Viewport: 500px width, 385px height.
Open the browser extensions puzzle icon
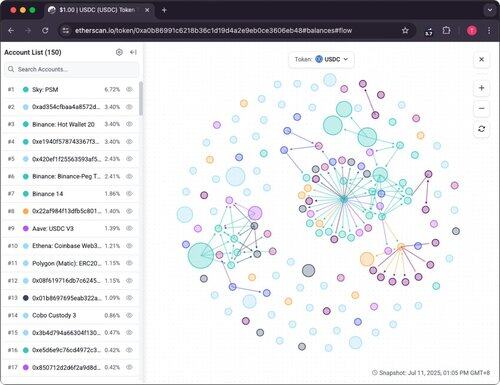446,31
